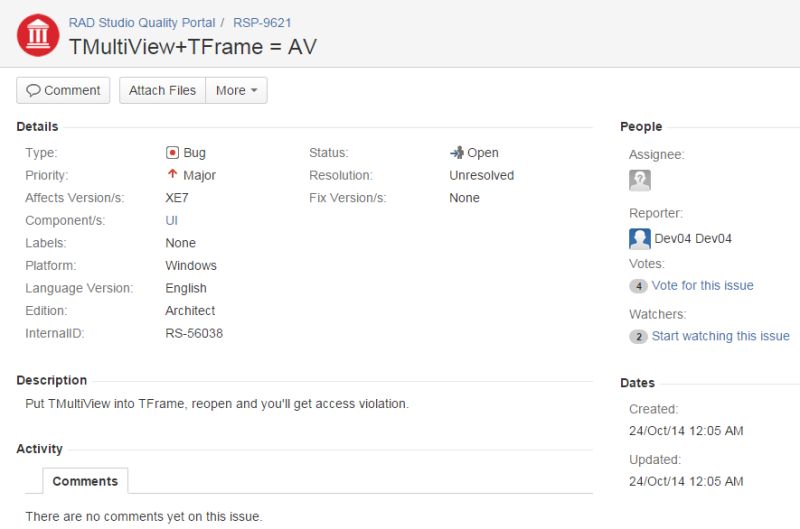Click the Updated date 24/Oct/14 12:05 AM
This screenshot has width=800, height=529.
coord(686,482)
